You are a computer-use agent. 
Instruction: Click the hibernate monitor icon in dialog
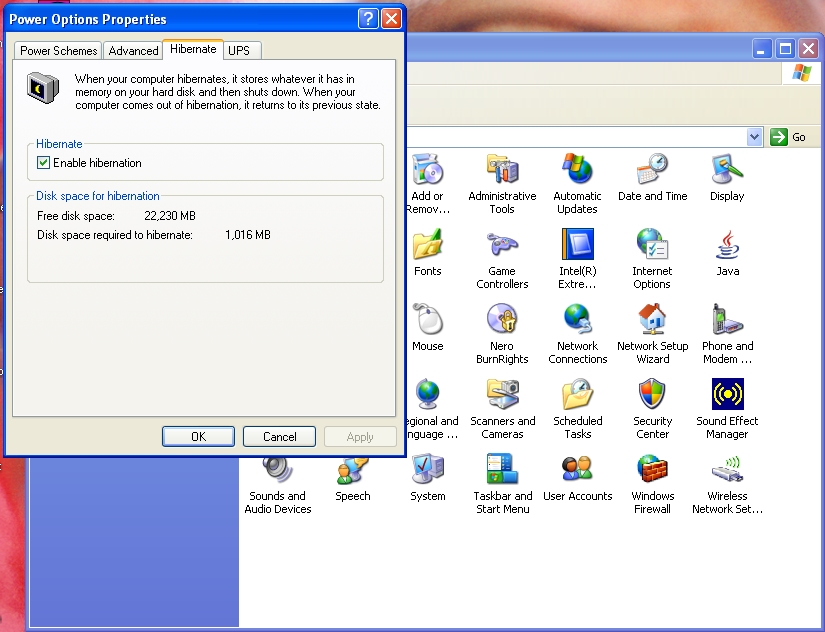coord(43,87)
